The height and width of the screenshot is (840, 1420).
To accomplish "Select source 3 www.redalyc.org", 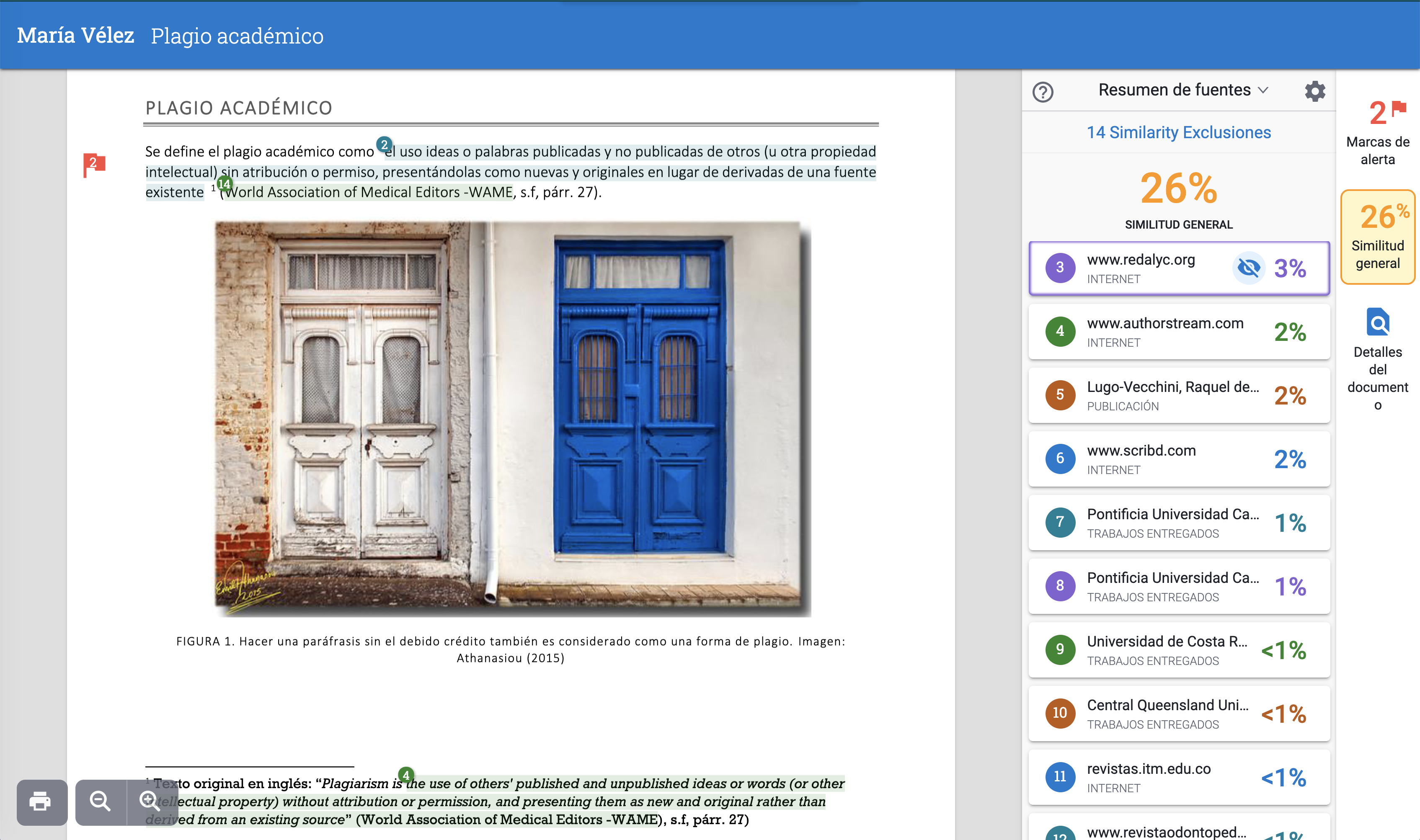I will coord(1179,268).
